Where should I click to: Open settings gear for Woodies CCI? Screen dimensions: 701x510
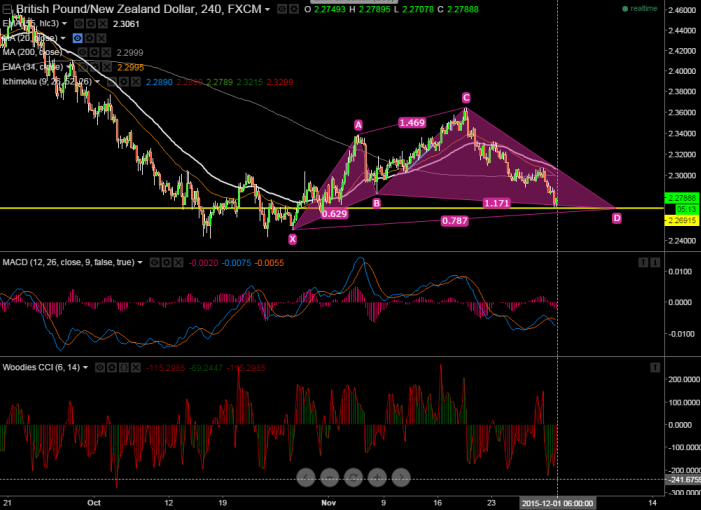pyautogui.click(x=112, y=367)
